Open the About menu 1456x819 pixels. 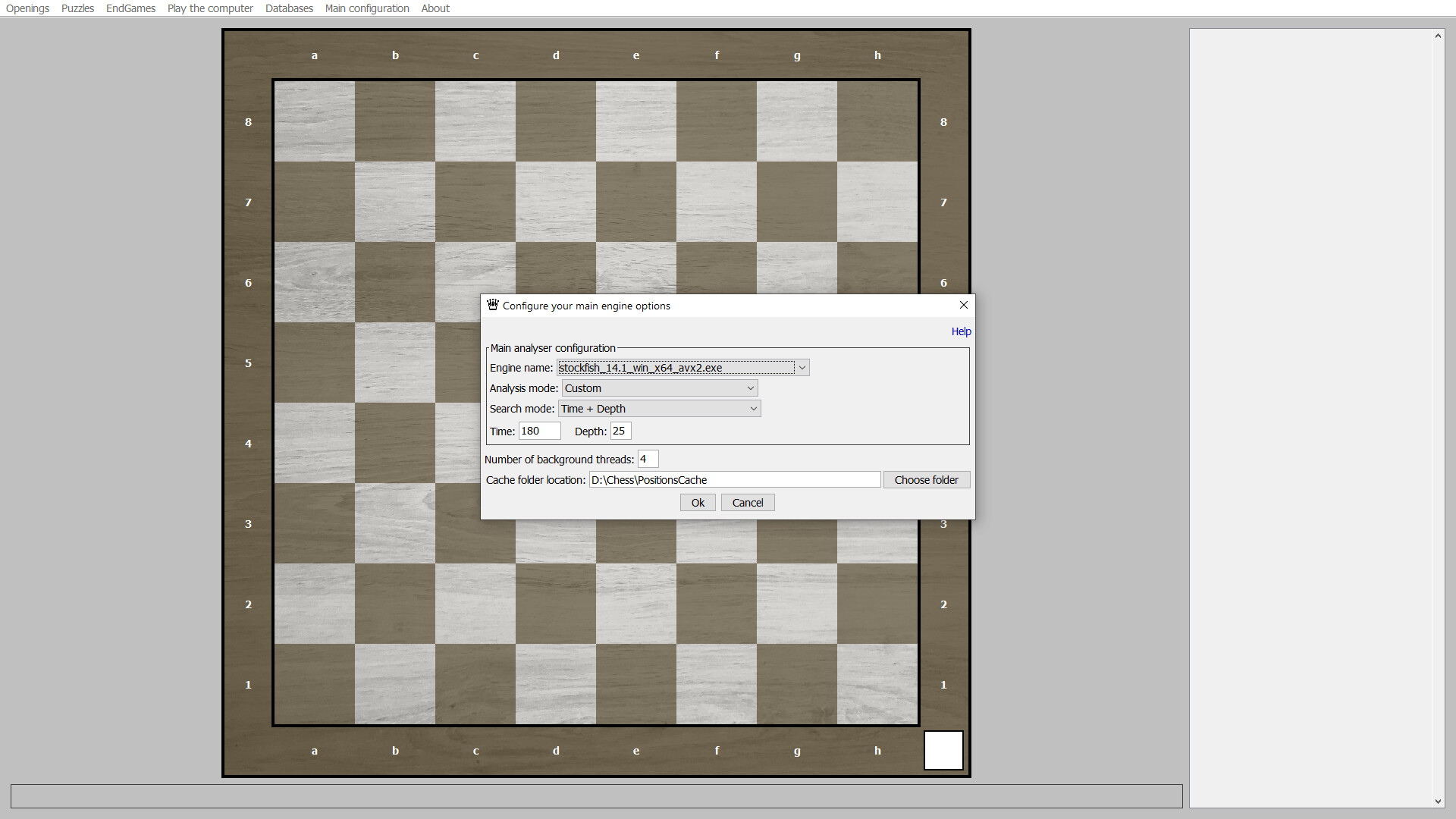[x=435, y=8]
